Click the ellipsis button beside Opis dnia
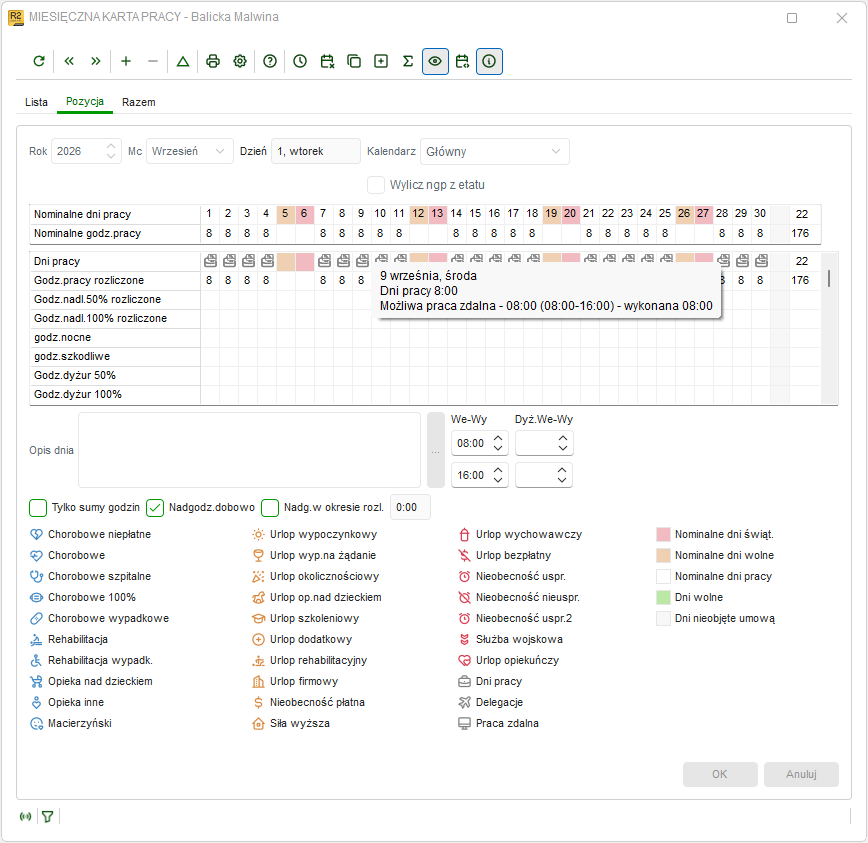 pyautogui.click(x=436, y=450)
